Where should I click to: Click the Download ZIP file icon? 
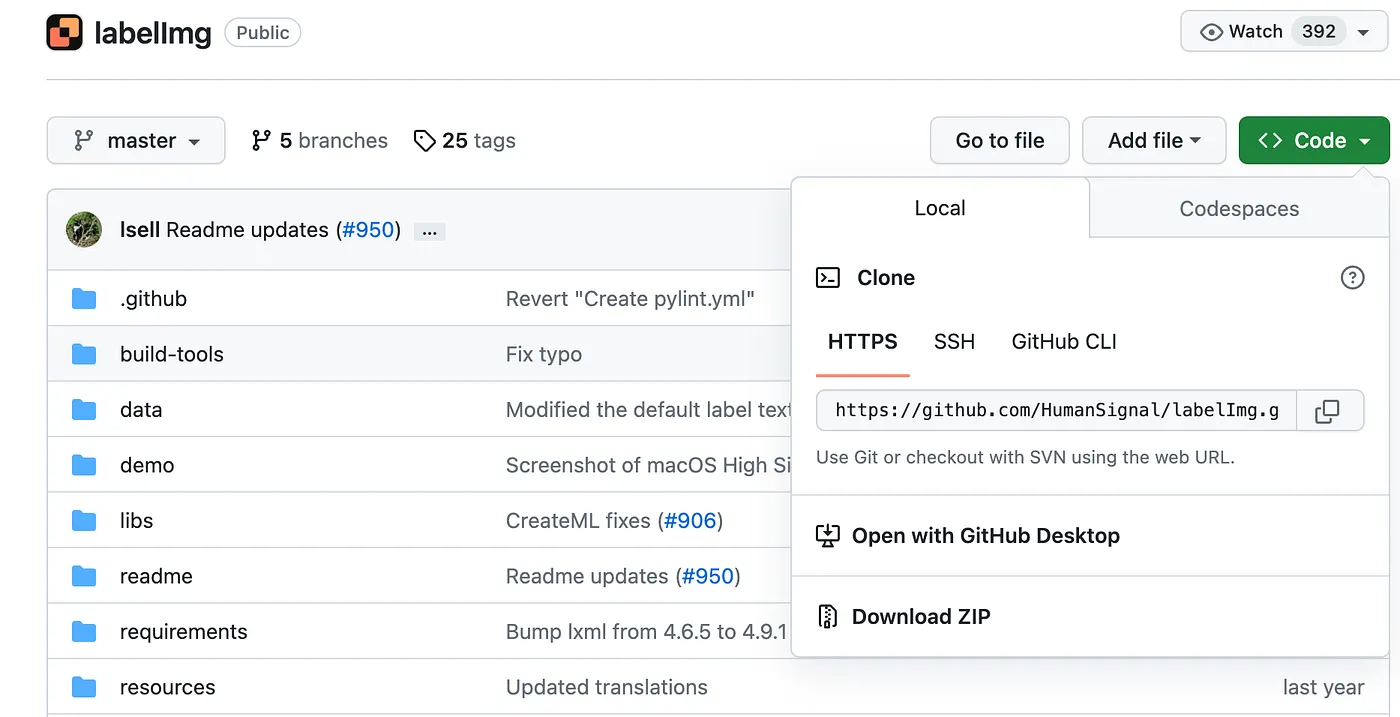[x=828, y=617]
